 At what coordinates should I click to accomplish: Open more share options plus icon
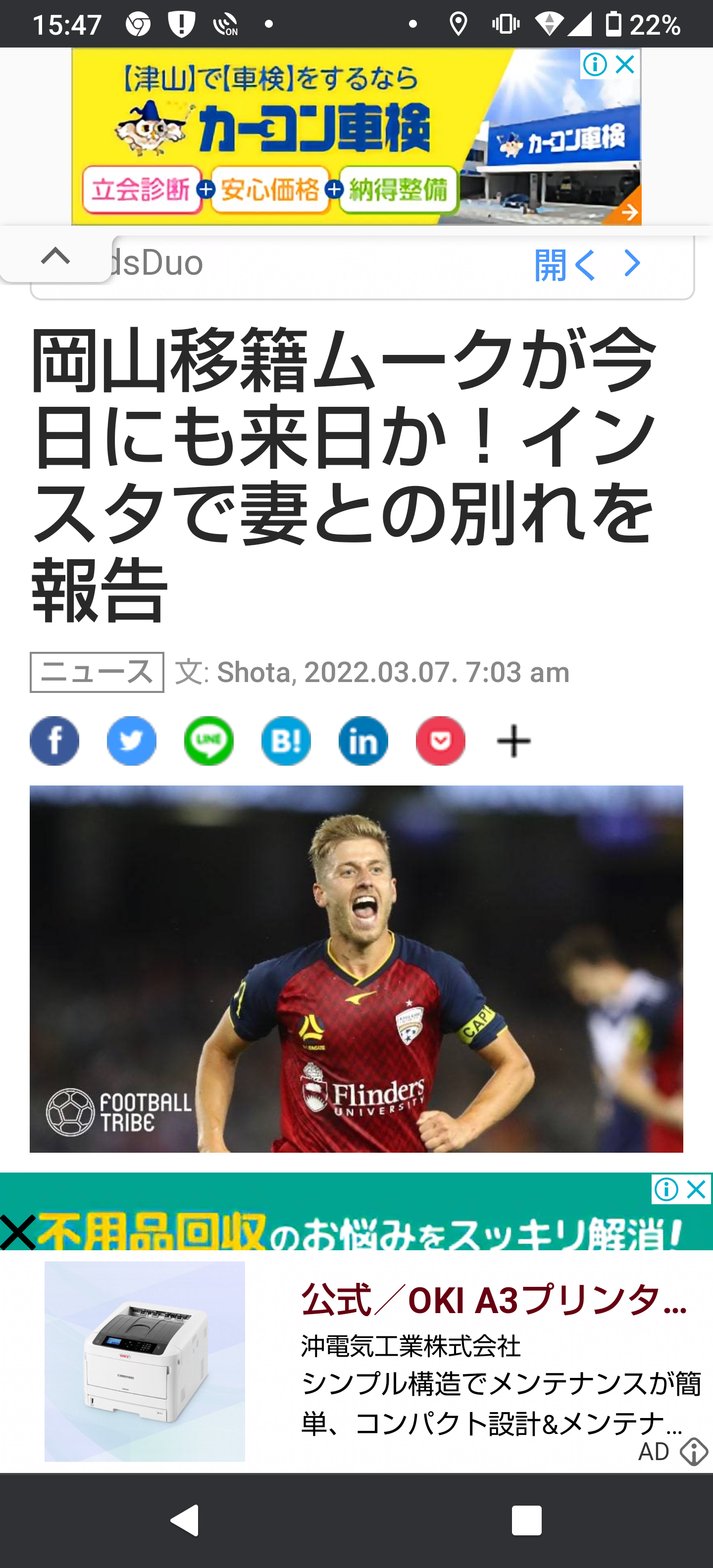click(514, 741)
